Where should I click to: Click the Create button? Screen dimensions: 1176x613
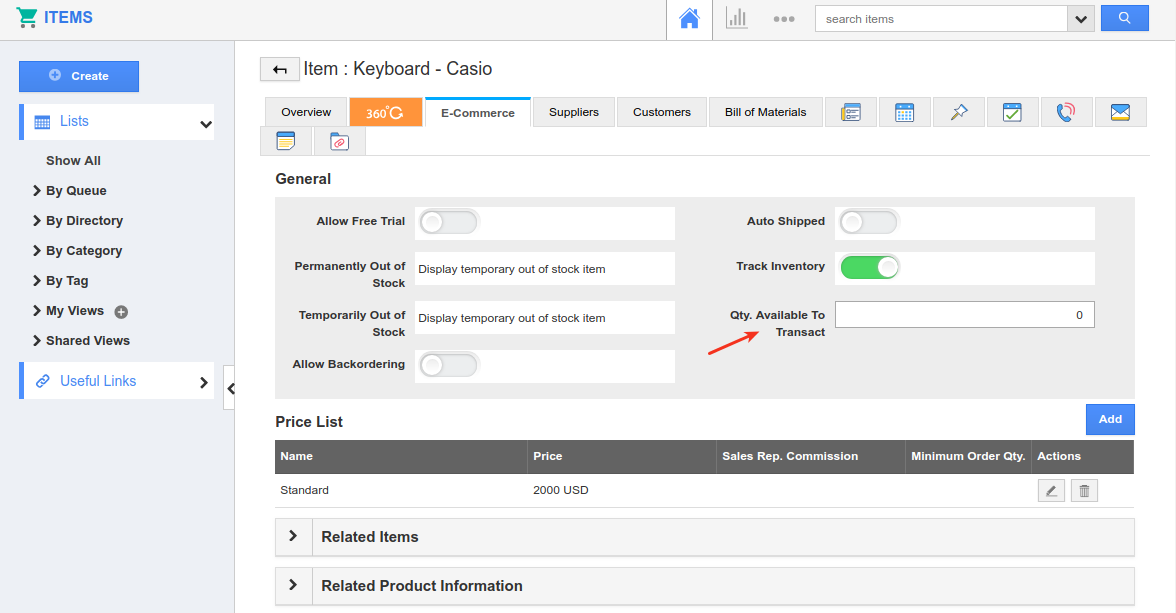point(79,77)
